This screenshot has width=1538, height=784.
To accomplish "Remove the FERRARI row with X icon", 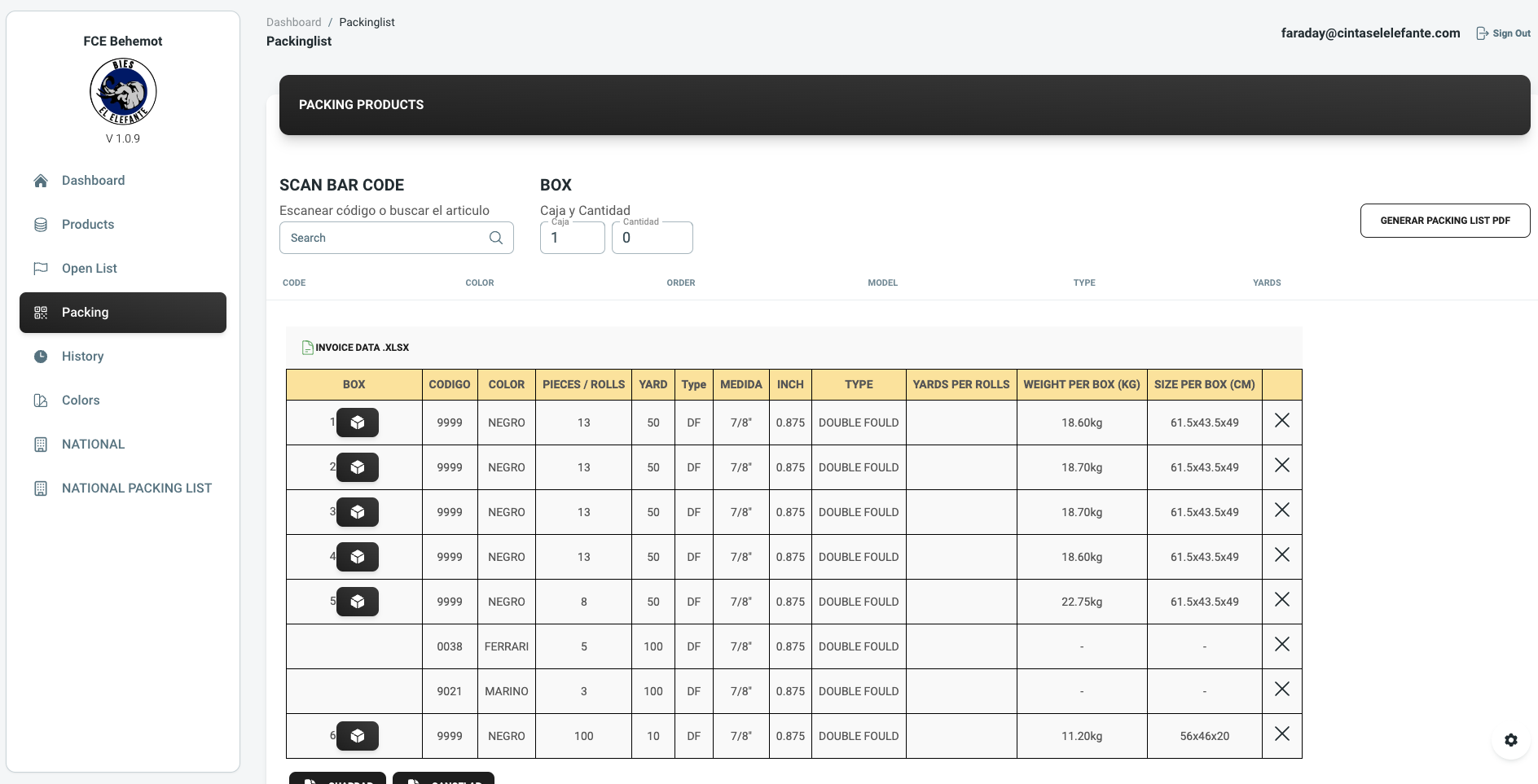I will pos(1281,645).
